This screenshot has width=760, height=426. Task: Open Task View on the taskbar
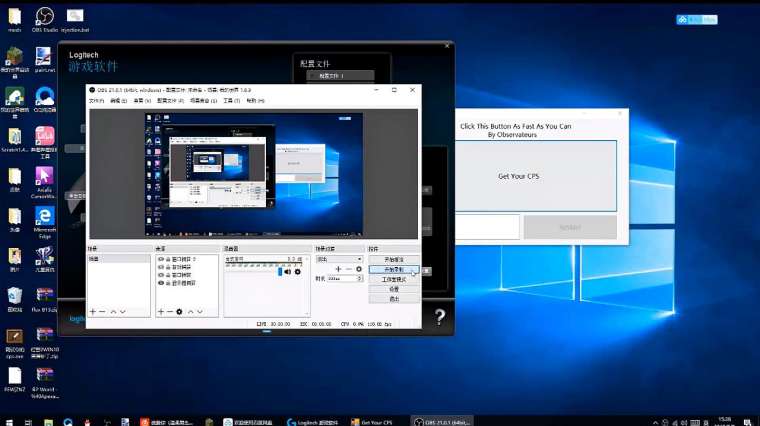click(x=28, y=422)
